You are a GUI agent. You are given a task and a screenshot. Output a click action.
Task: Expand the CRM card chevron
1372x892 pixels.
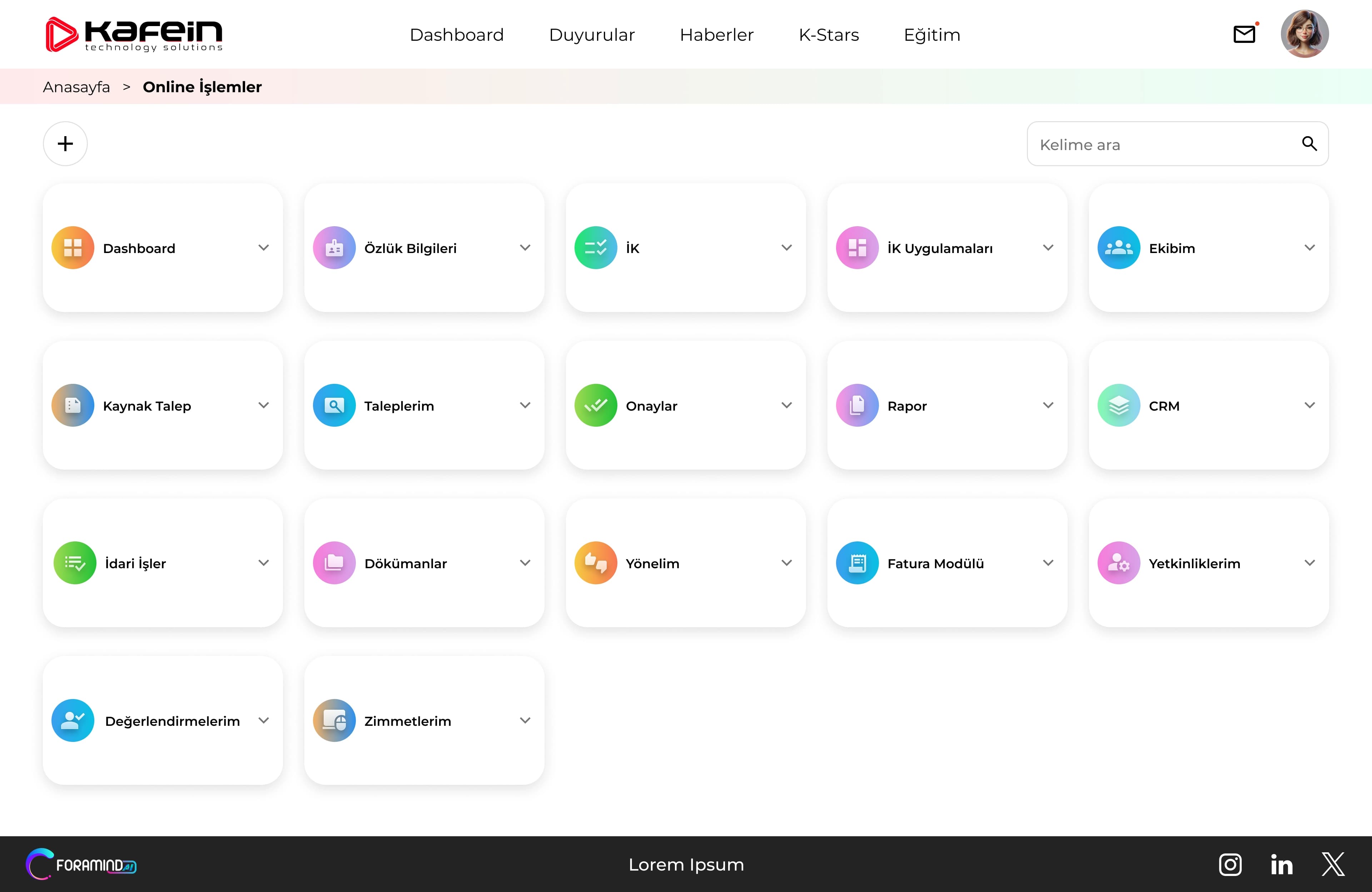(x=1310, y=405)
